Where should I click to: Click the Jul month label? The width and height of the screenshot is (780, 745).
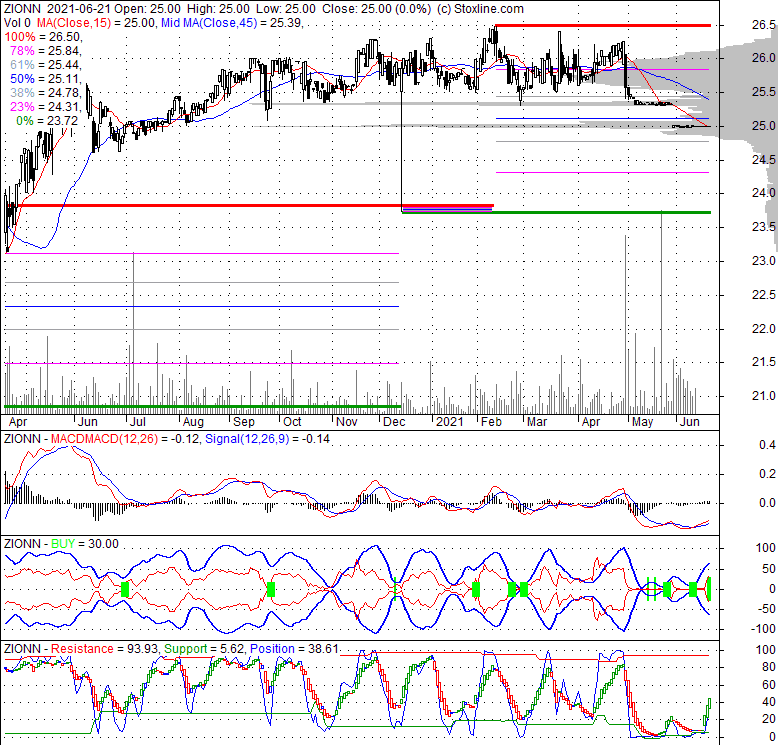click(137, 422)
